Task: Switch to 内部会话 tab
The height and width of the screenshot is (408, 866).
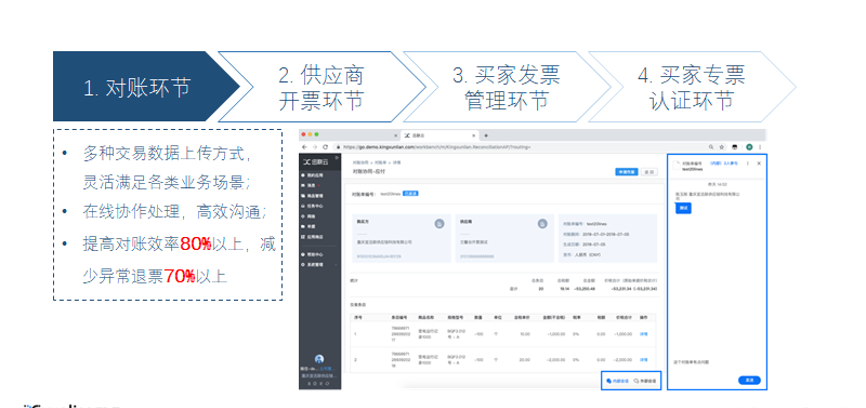Action: click(616, 381)
